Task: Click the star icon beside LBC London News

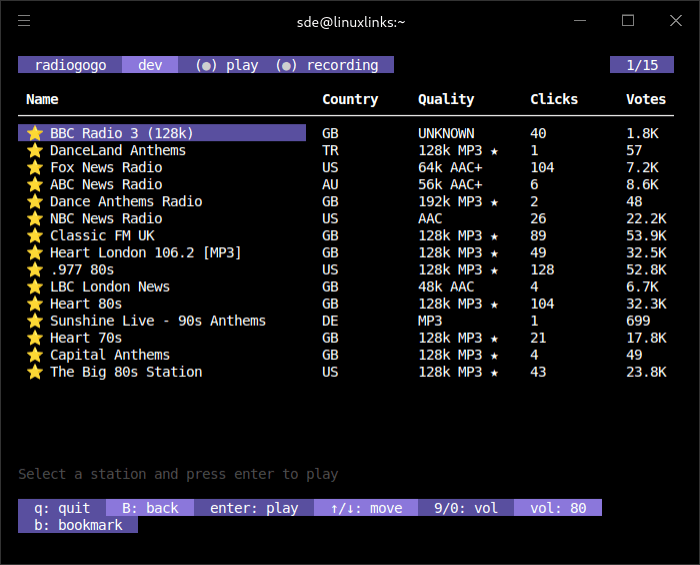Action: coord(35,286)
